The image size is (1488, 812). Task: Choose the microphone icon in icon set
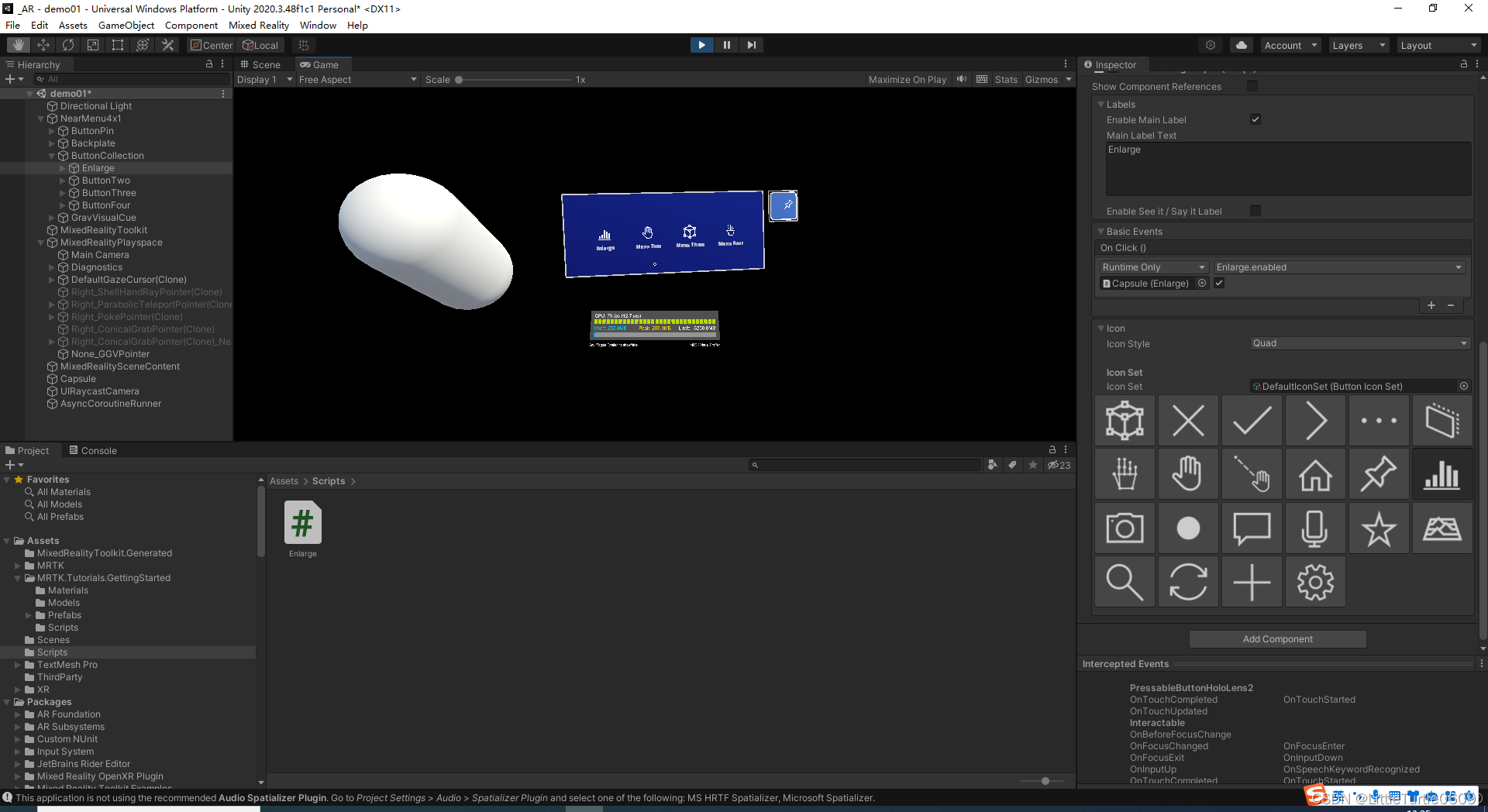pos(1315,528)
